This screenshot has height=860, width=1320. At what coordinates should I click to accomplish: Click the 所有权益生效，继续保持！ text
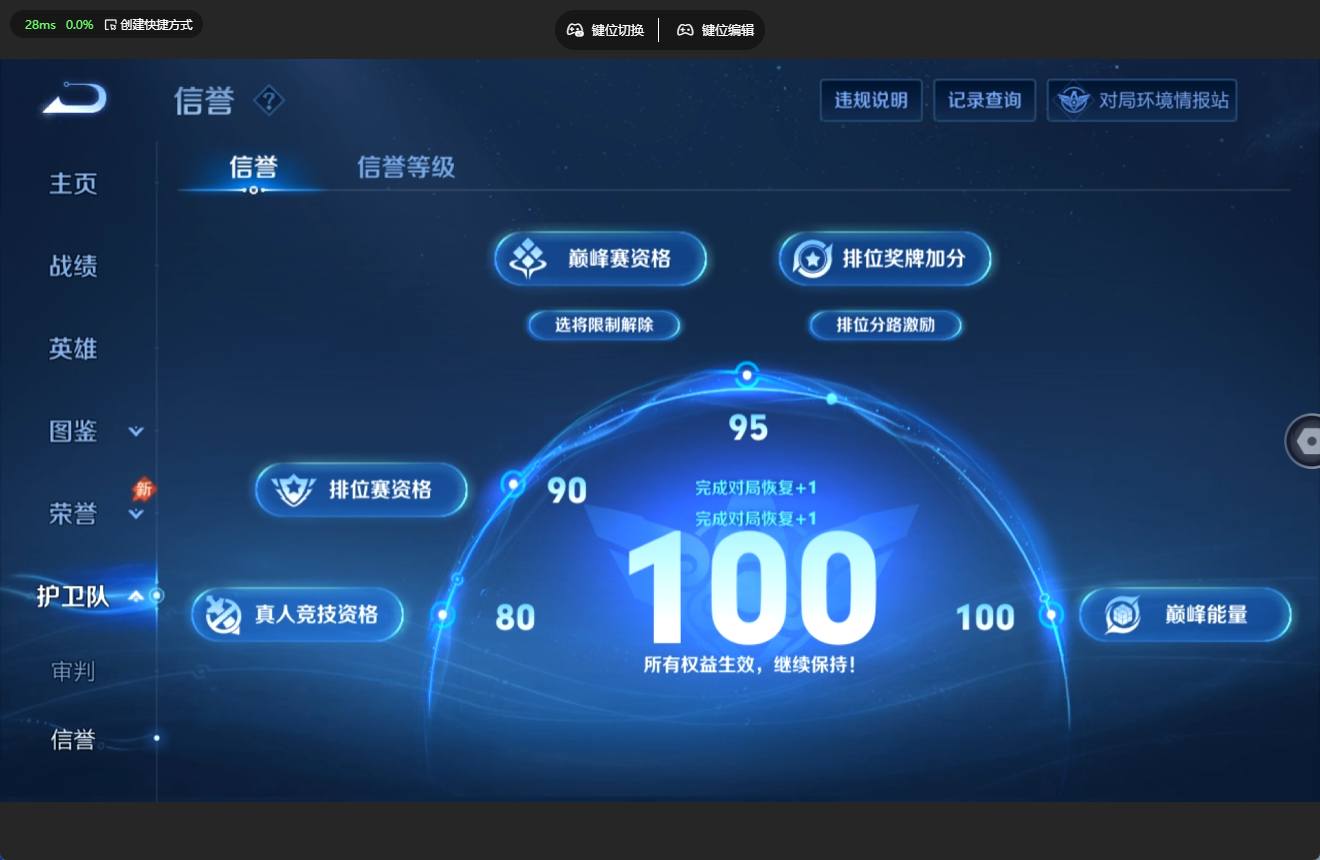(x=750, y=664)
